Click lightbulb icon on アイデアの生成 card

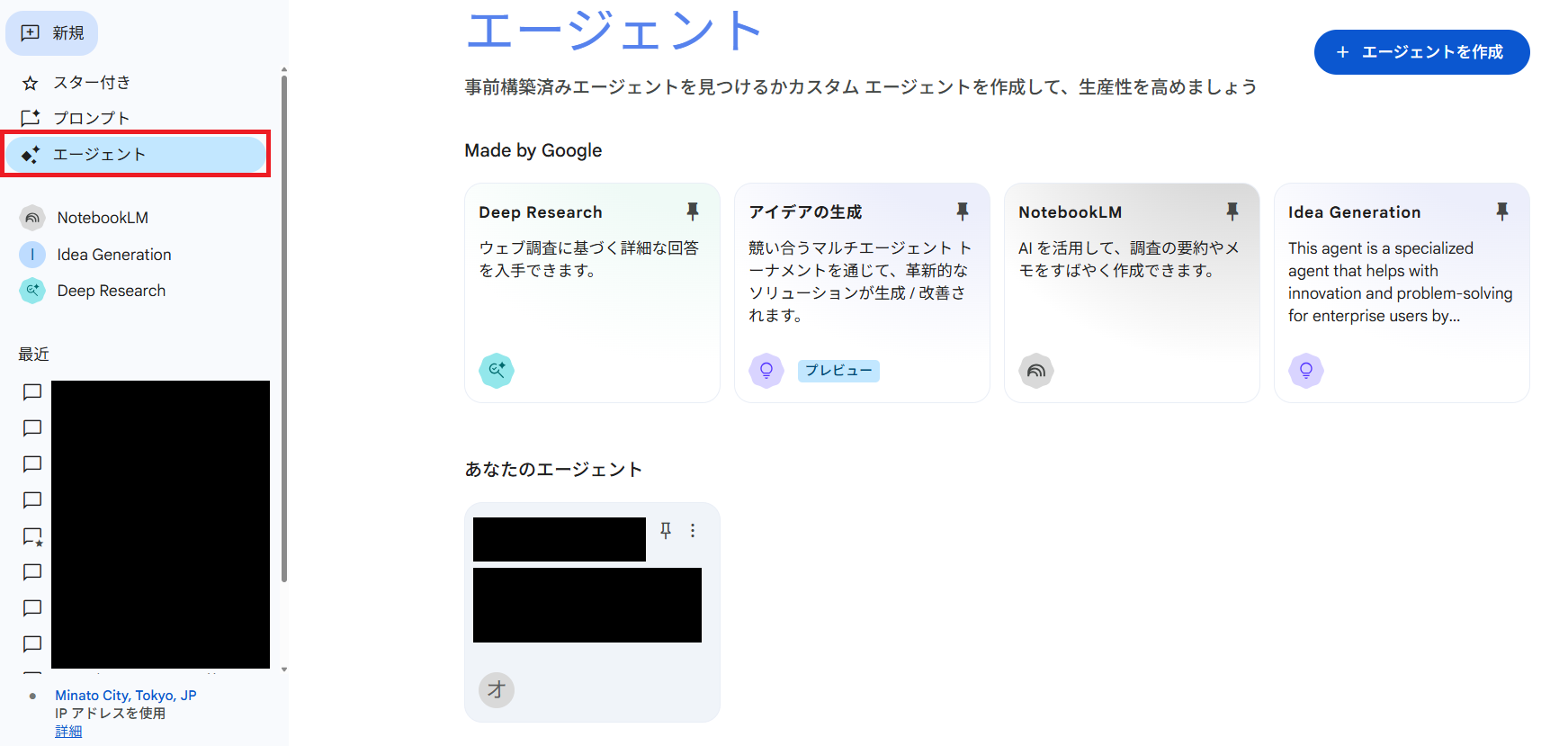pyautogui.click(x=766, y=370)
